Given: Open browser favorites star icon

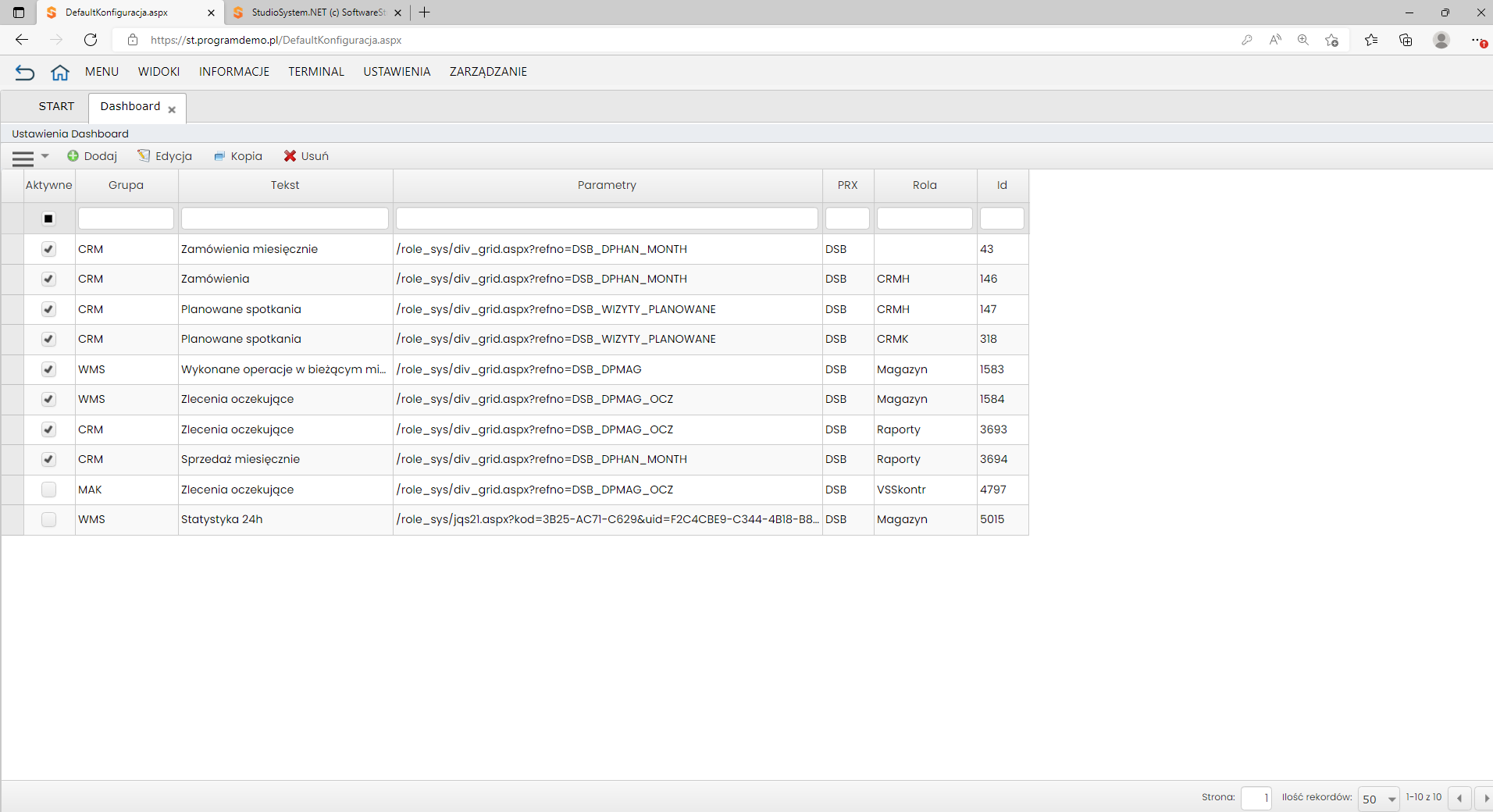Looking at the screenshot, I should 1371,40.
